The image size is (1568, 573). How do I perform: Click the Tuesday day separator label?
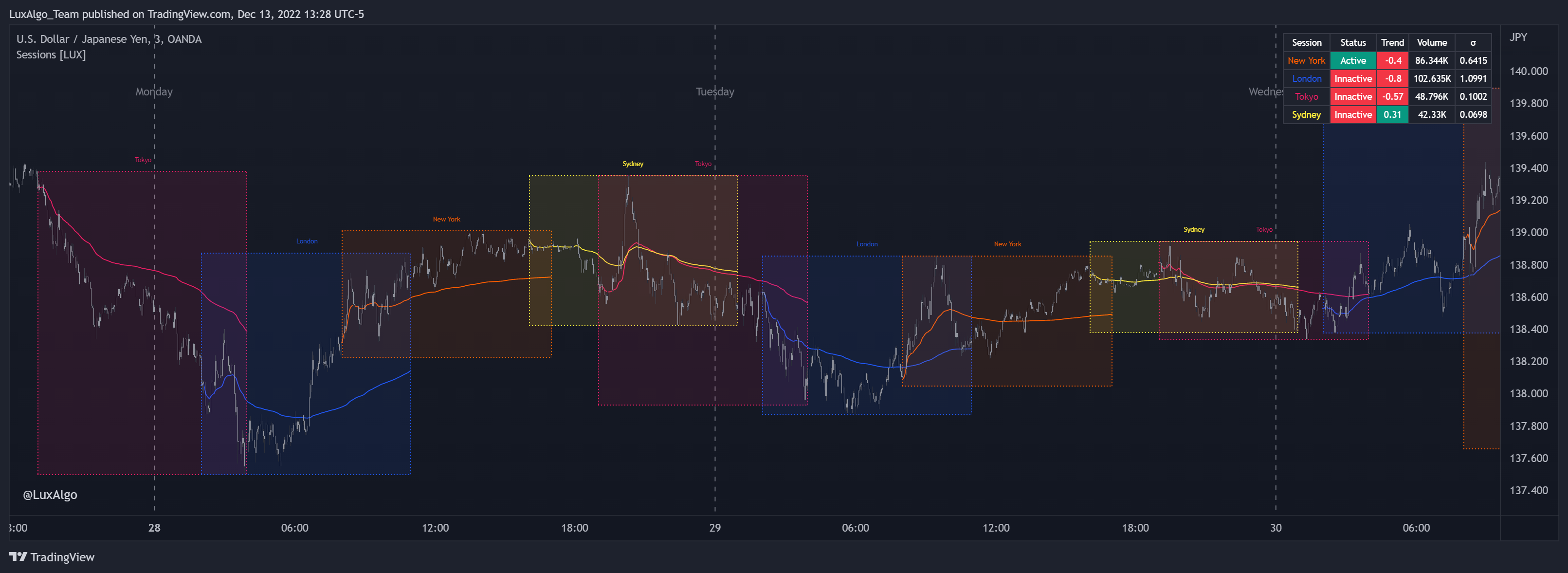714,92
